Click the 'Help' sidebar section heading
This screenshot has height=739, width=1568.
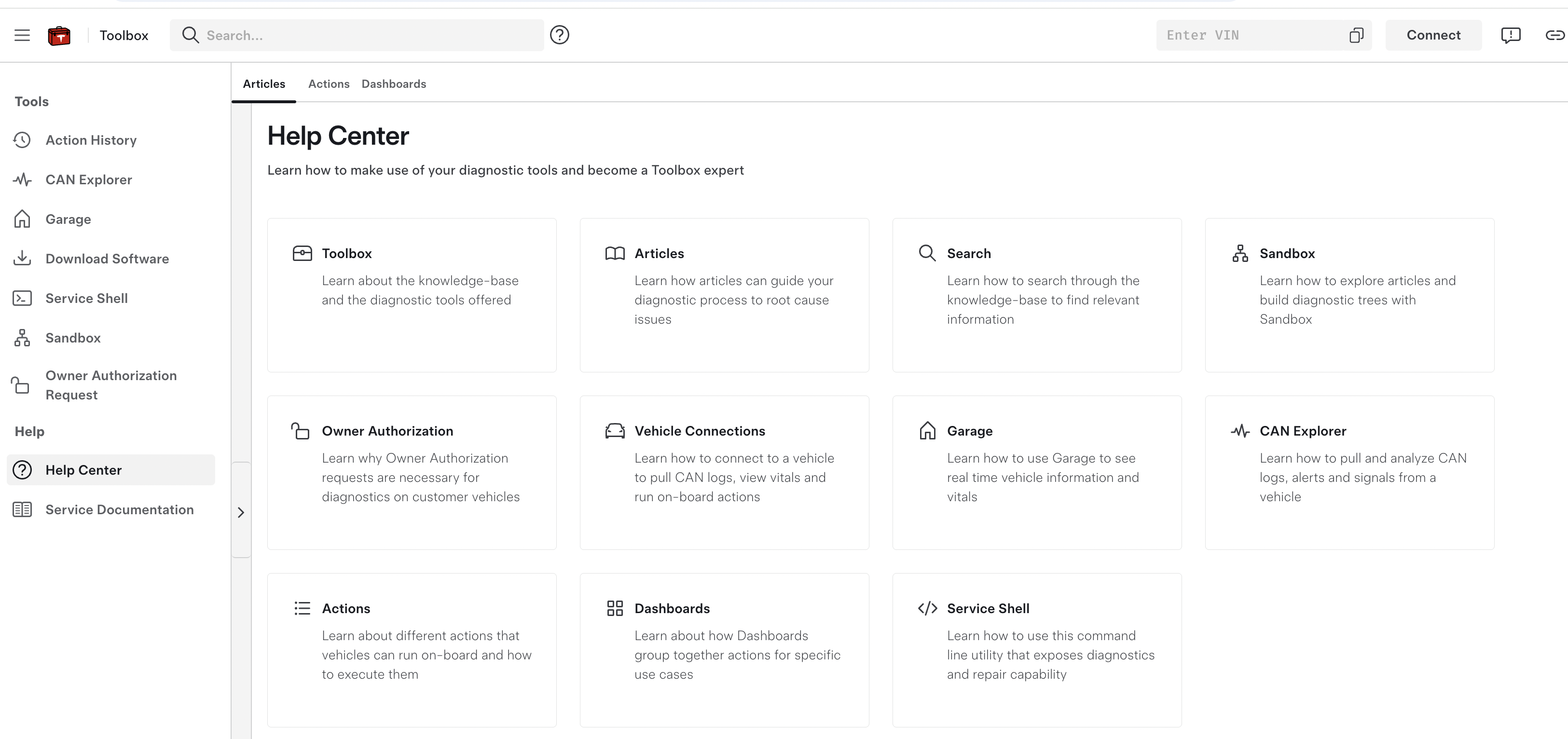click(29, 432)
